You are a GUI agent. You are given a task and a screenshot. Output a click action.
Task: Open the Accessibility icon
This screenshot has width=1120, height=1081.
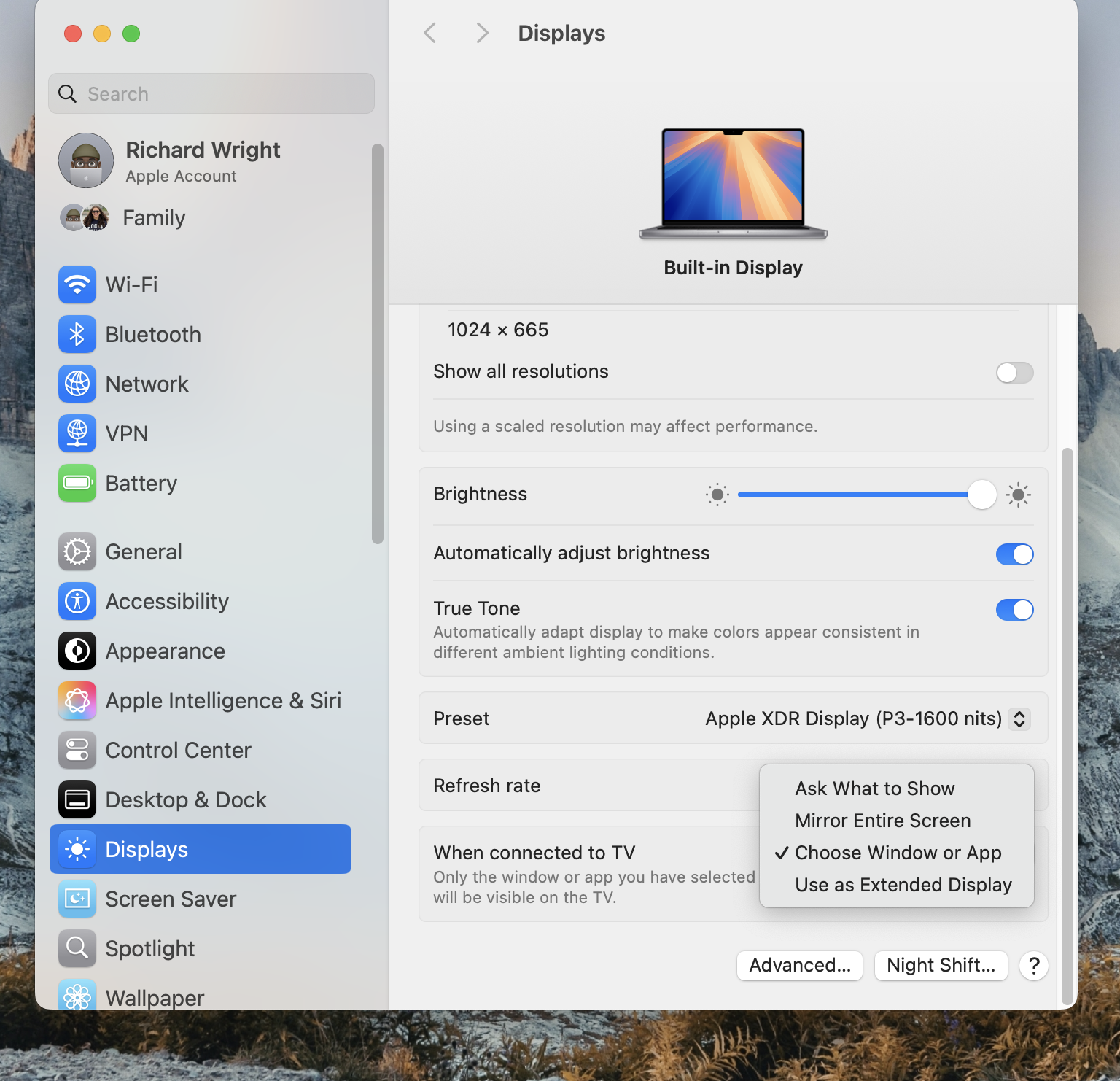click(x=77, y=601)
